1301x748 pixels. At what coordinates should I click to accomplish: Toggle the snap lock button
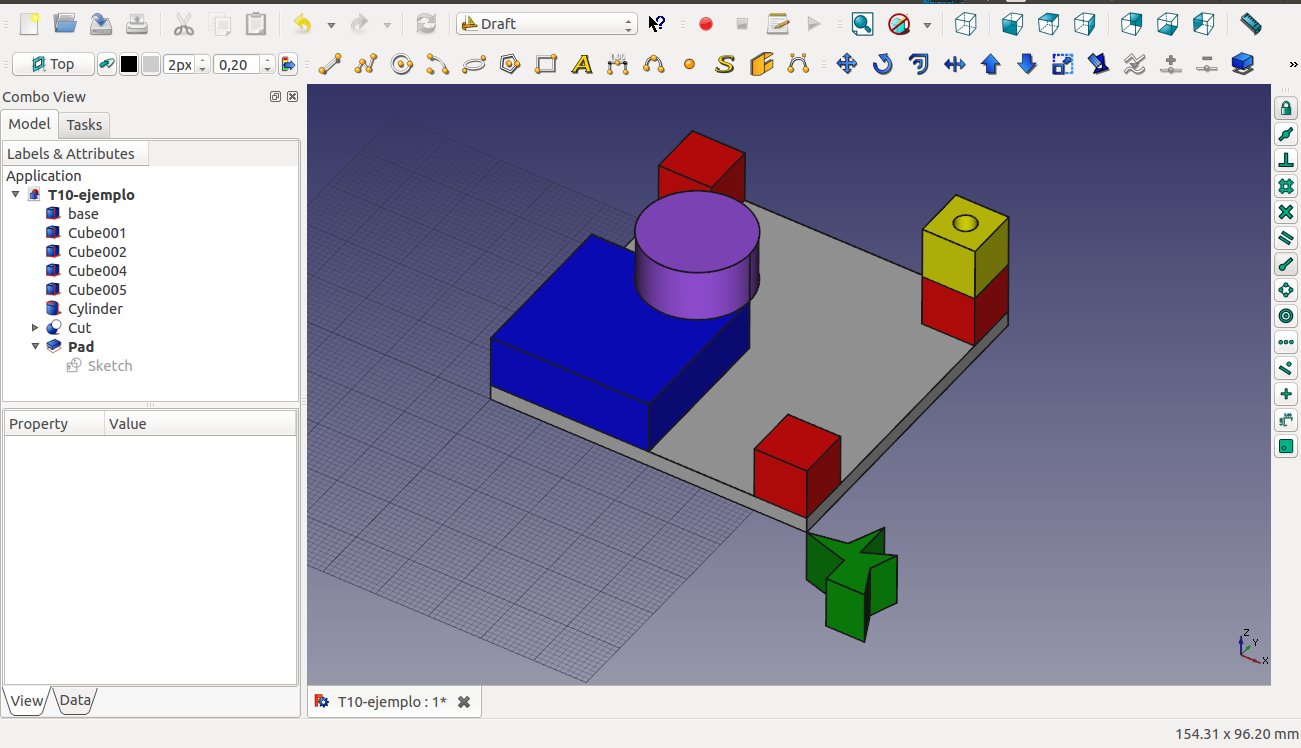[x=1286, y=109]
